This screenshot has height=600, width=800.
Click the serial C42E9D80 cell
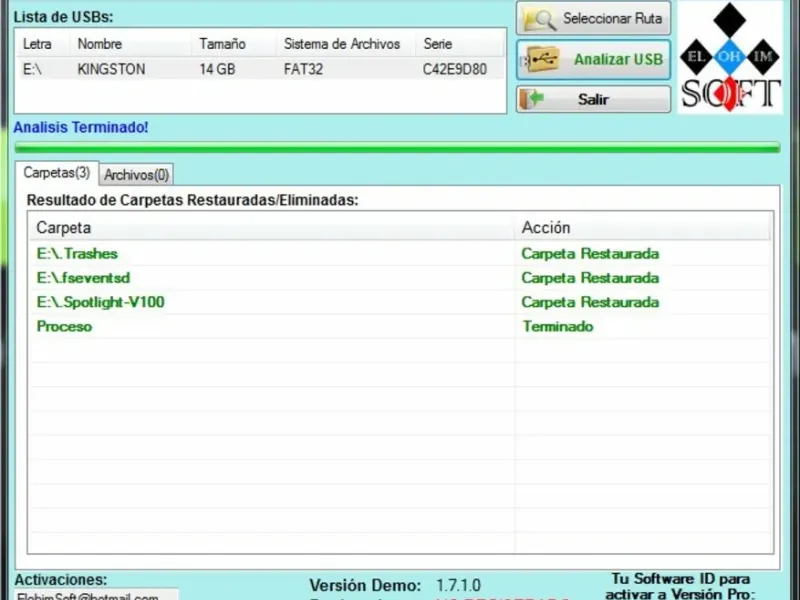(x=455, y=69)
